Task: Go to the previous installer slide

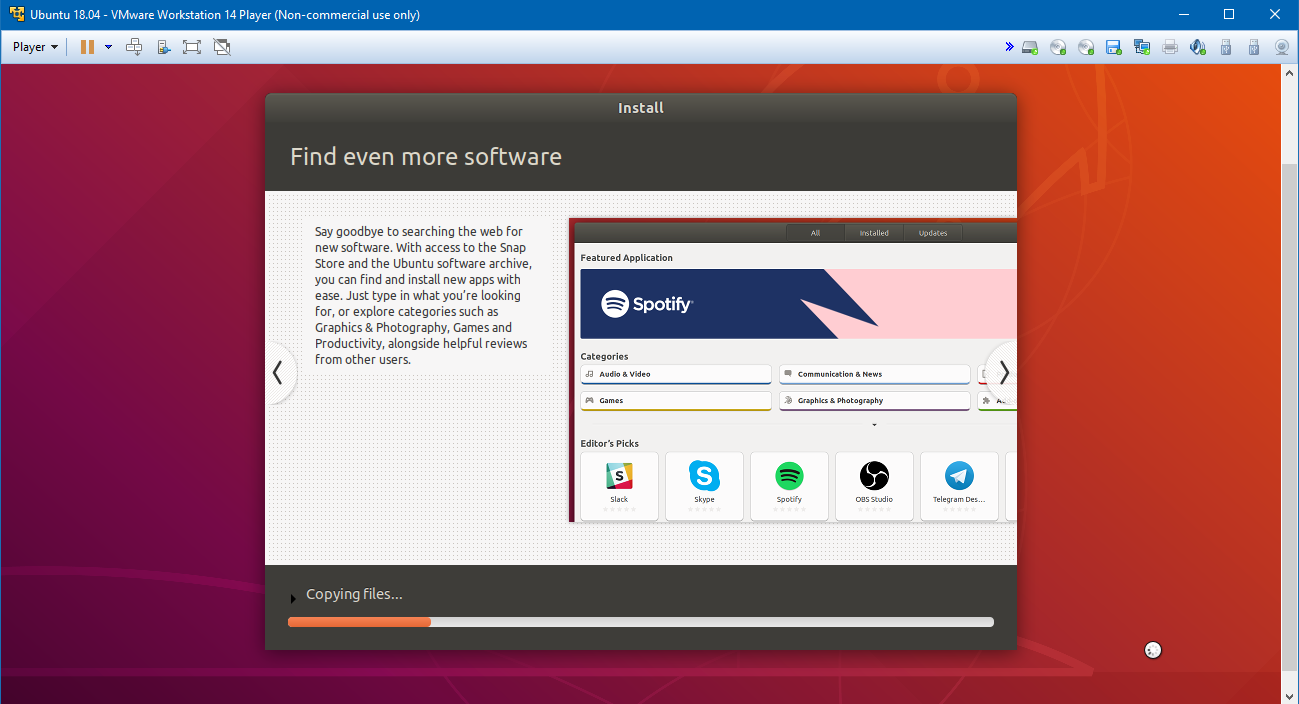Action: 278,373
